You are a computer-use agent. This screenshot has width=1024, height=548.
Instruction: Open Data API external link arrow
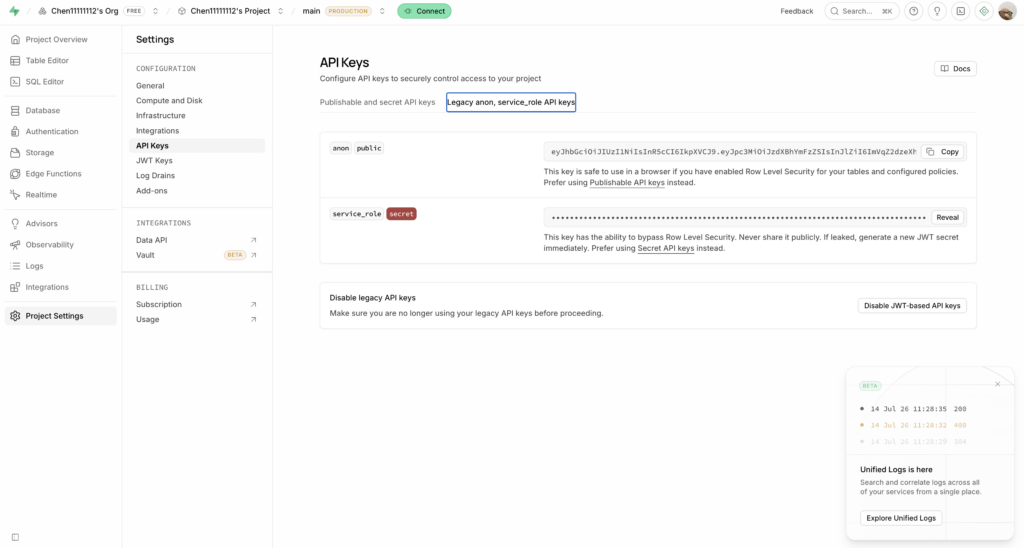click(253, 240)
